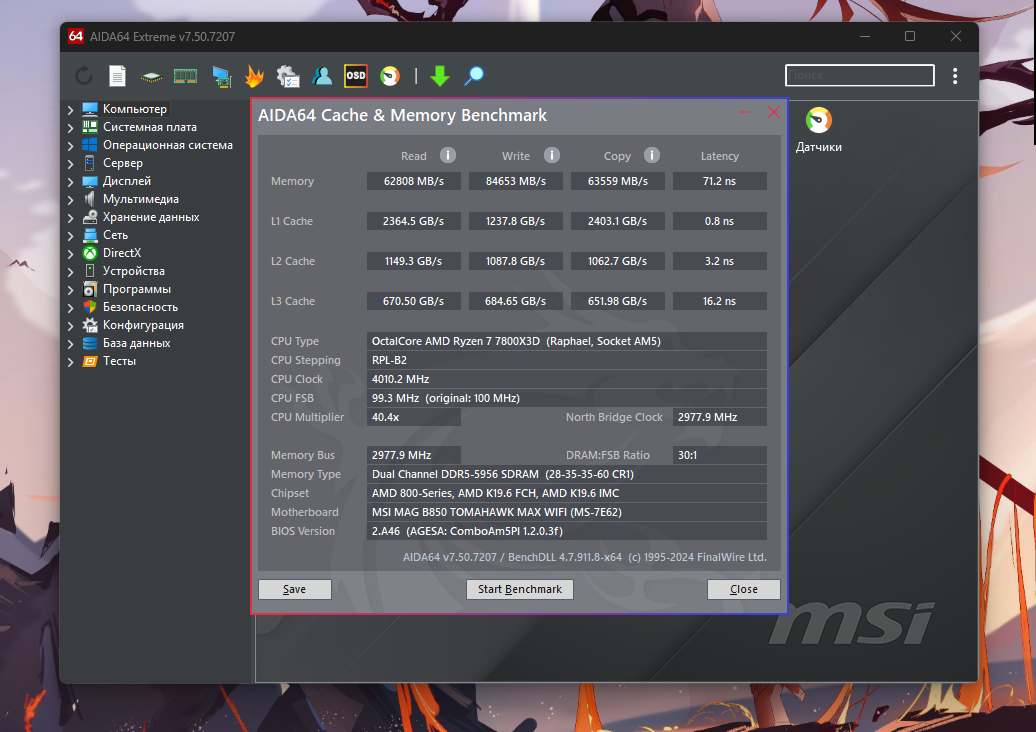
Task: Maximize the AIDA64 main window
Action: 910,36
